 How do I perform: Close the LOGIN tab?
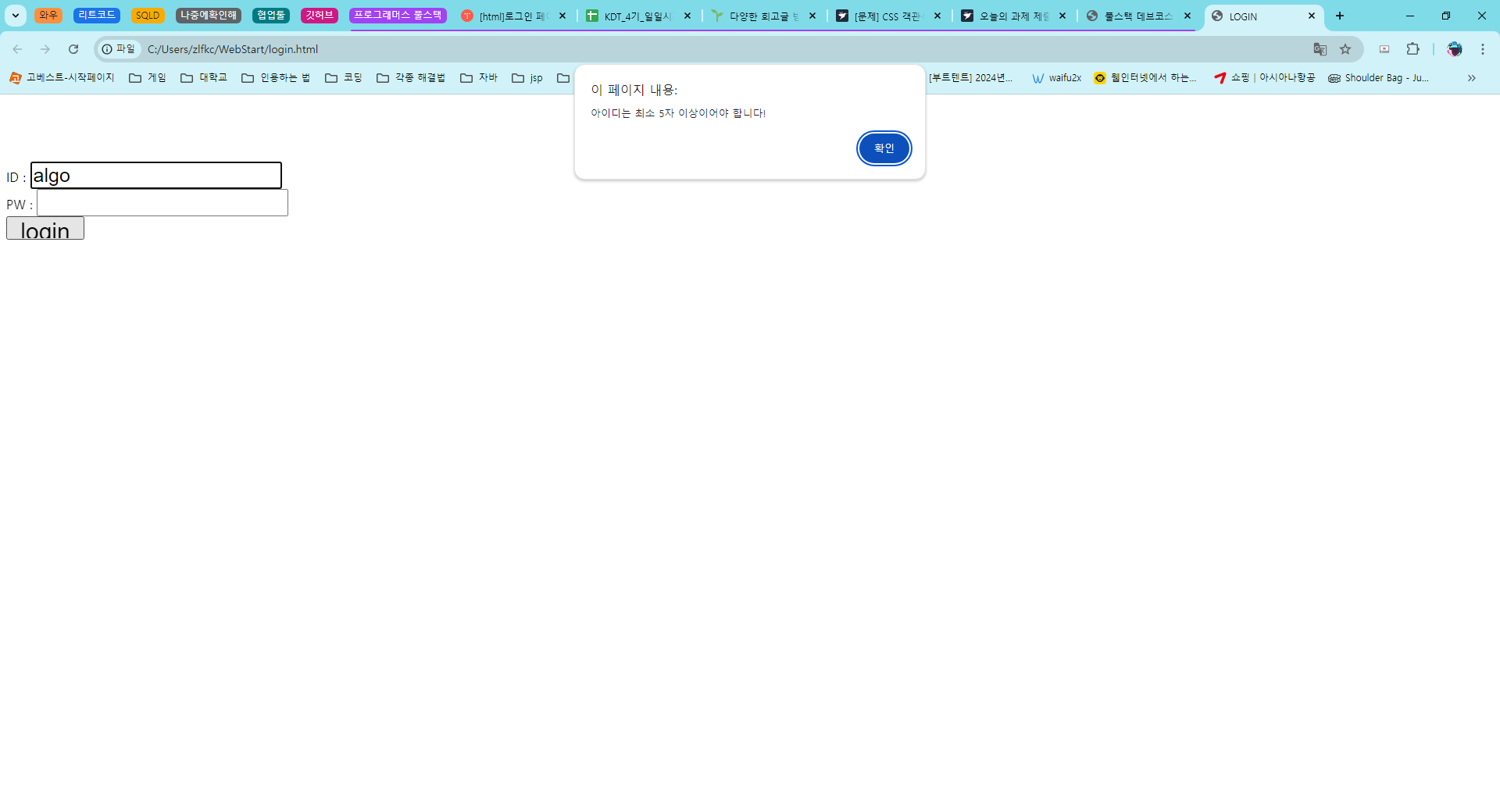click(x=1312, y=16)
